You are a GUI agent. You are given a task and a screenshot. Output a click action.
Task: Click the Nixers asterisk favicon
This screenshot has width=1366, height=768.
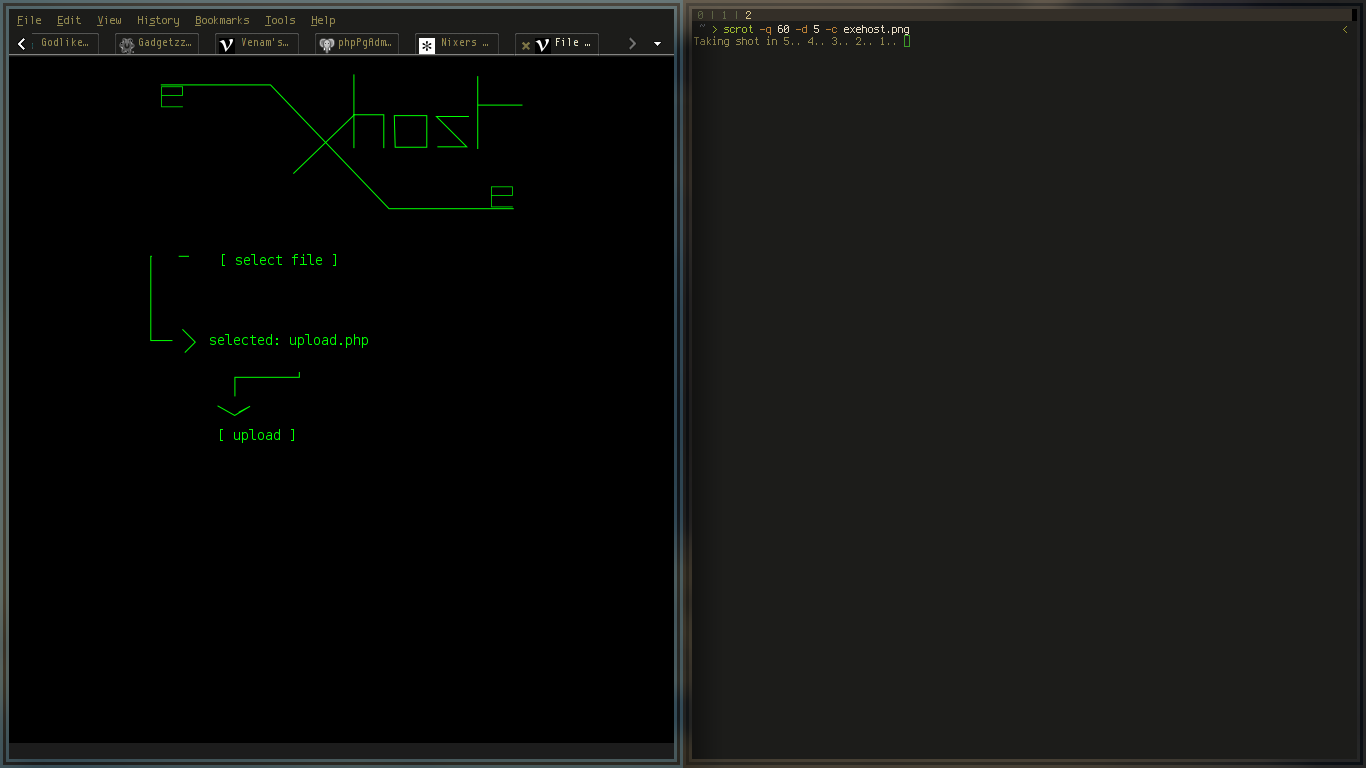tap(427, 45)
